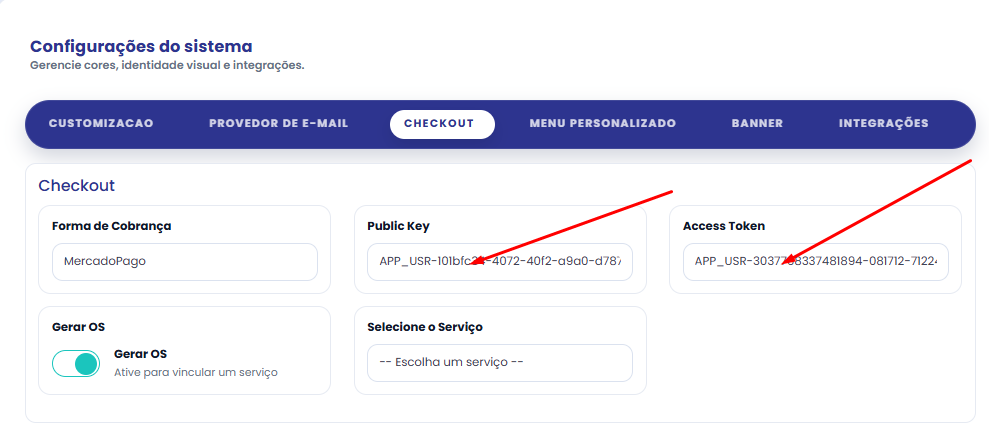Click the Access Token field label

tap(723, 226)
